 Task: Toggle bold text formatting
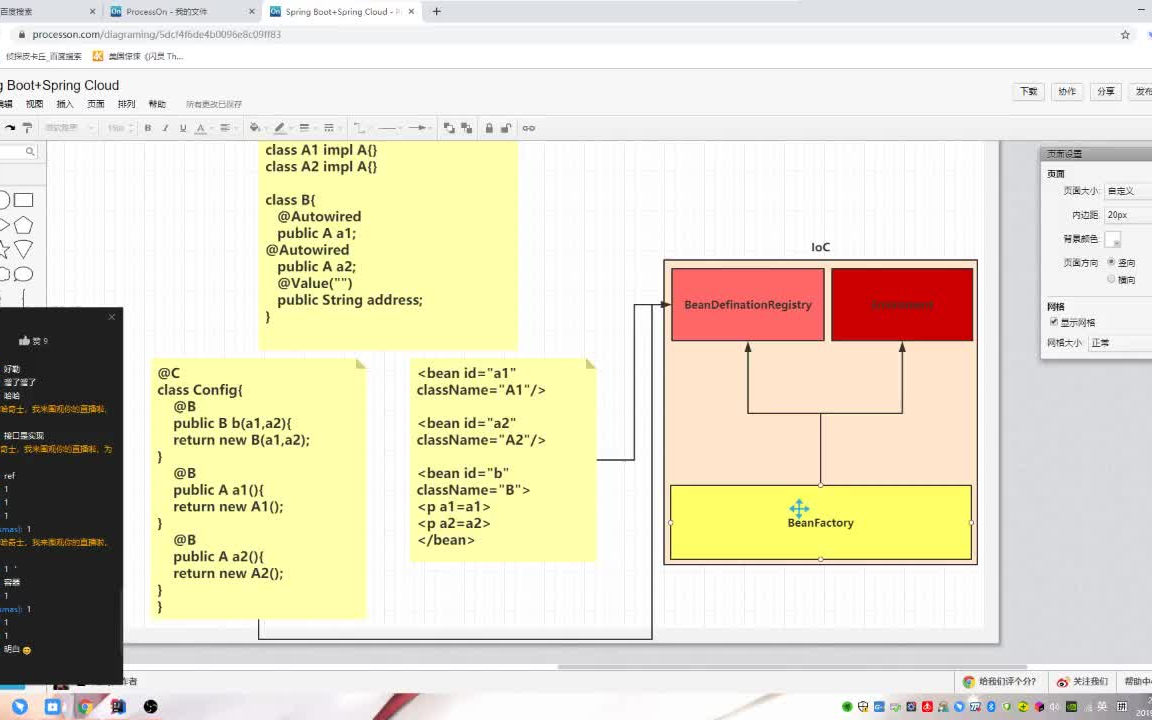click(x=148, y=128)
